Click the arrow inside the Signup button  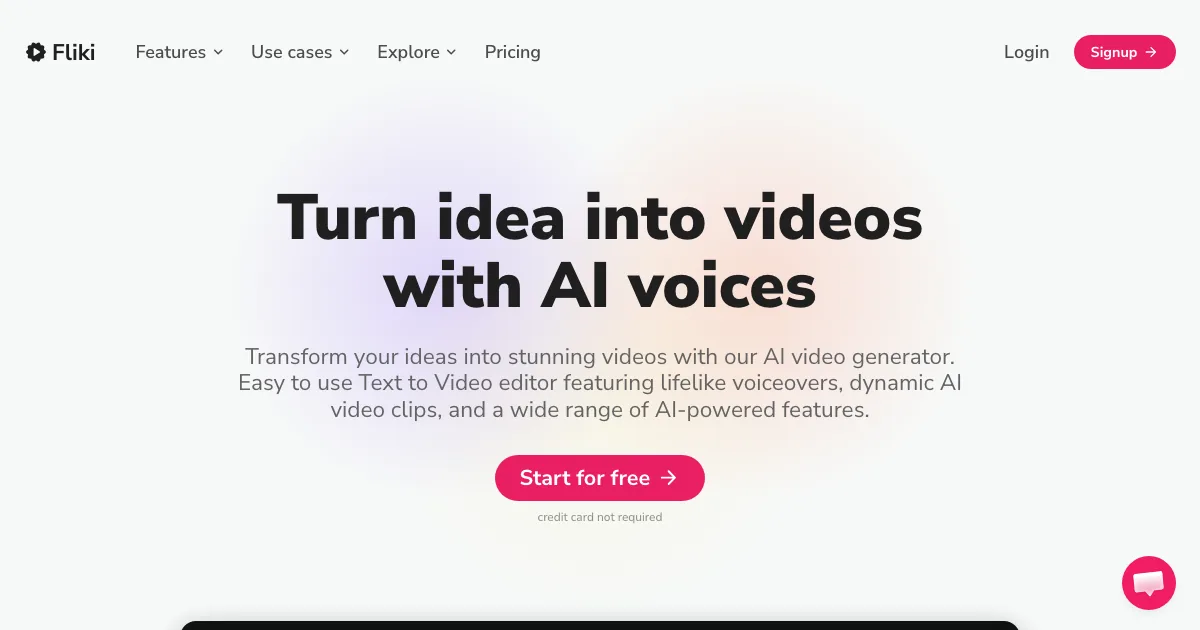coord(1151,52)
